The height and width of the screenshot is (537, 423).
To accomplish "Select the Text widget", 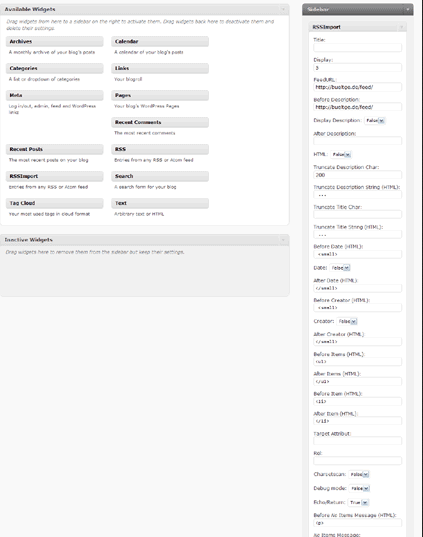I will (160, 203).
